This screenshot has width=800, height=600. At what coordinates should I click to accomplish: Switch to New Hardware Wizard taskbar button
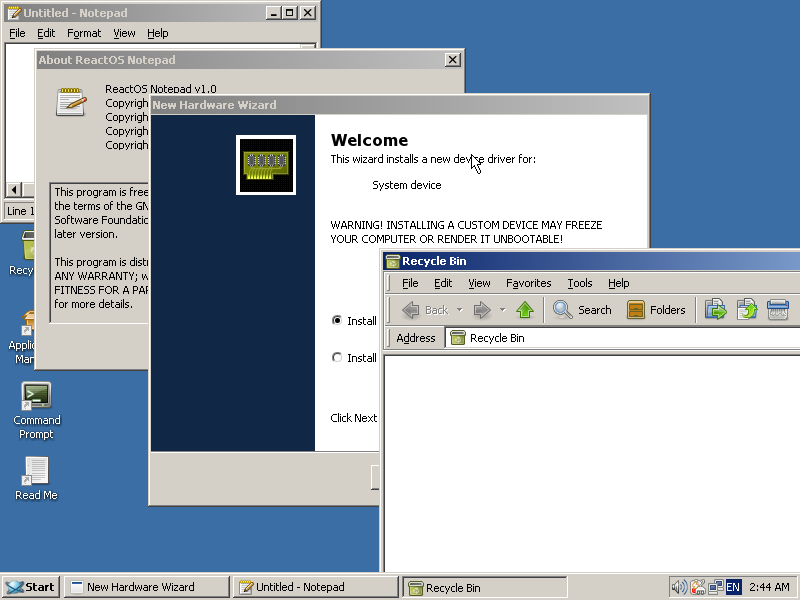(x=146, y=587)
